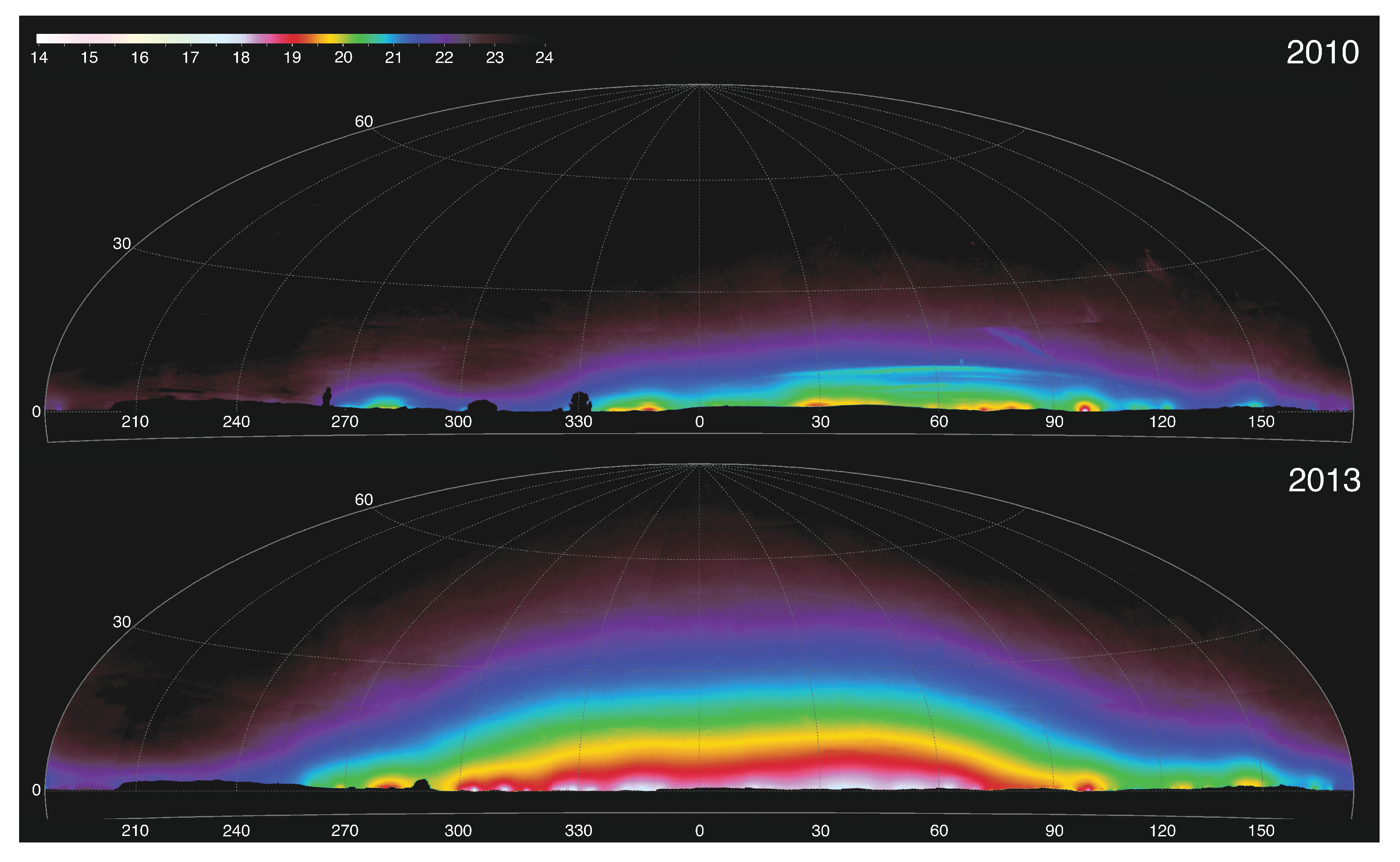Click the north azimuth 0 label in 2010 panel
Screen dimensions: 1400x862
click(700, 422)
